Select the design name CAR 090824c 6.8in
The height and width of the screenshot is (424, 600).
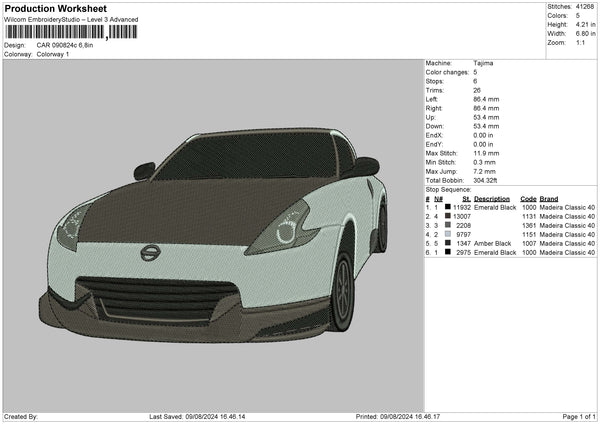[x=67, y=46]
